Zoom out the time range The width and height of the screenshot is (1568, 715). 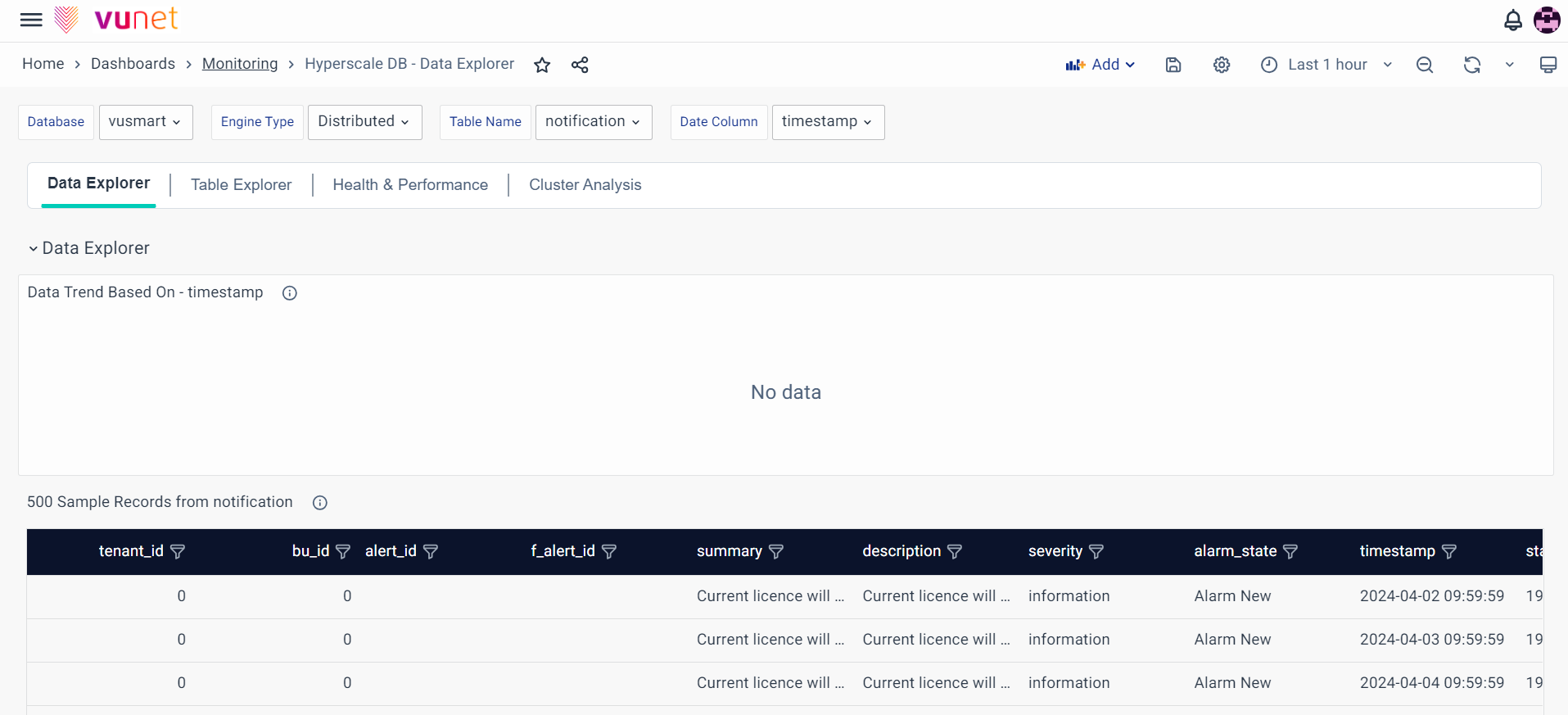pyautogui.click(x=1424, y=65)
